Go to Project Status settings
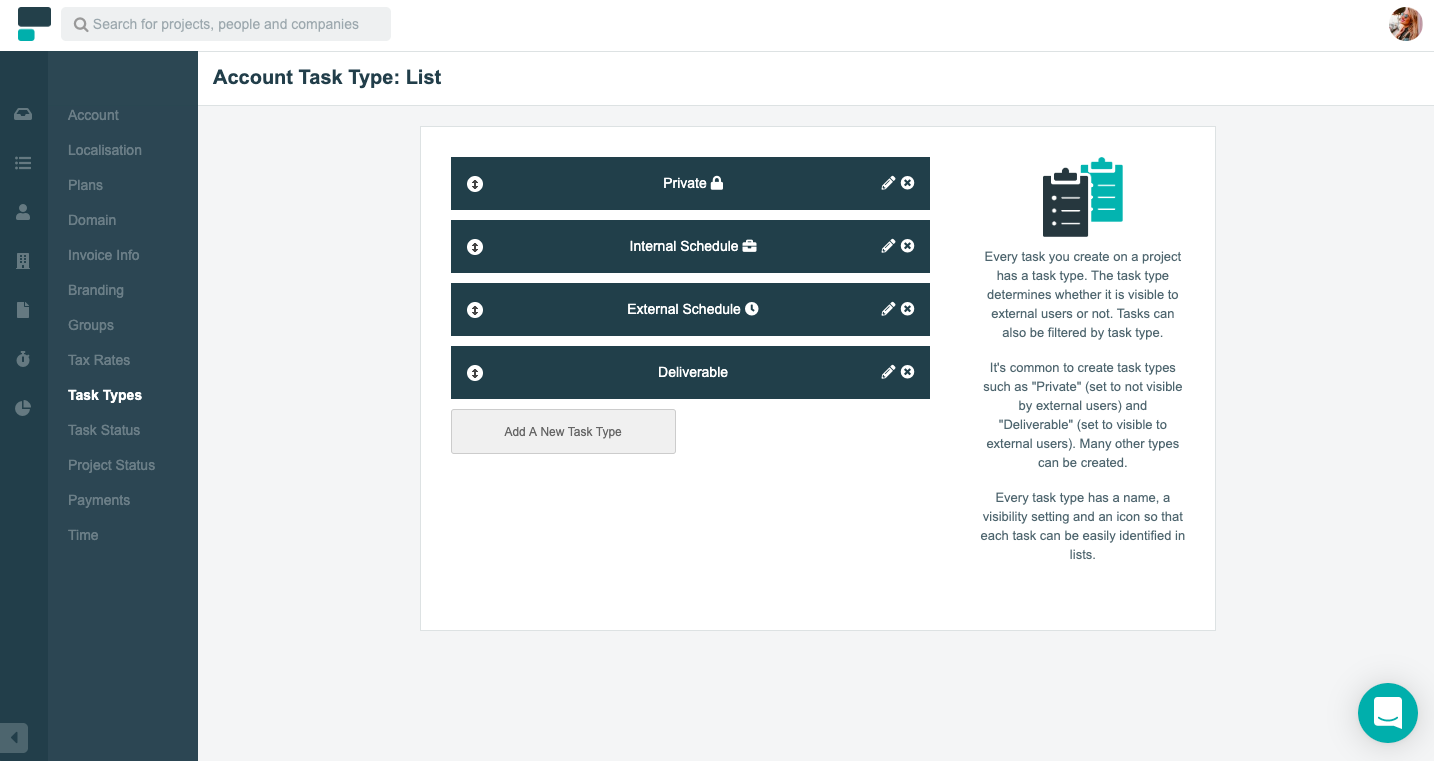The image size is (1434, 761). pos(112,465)
